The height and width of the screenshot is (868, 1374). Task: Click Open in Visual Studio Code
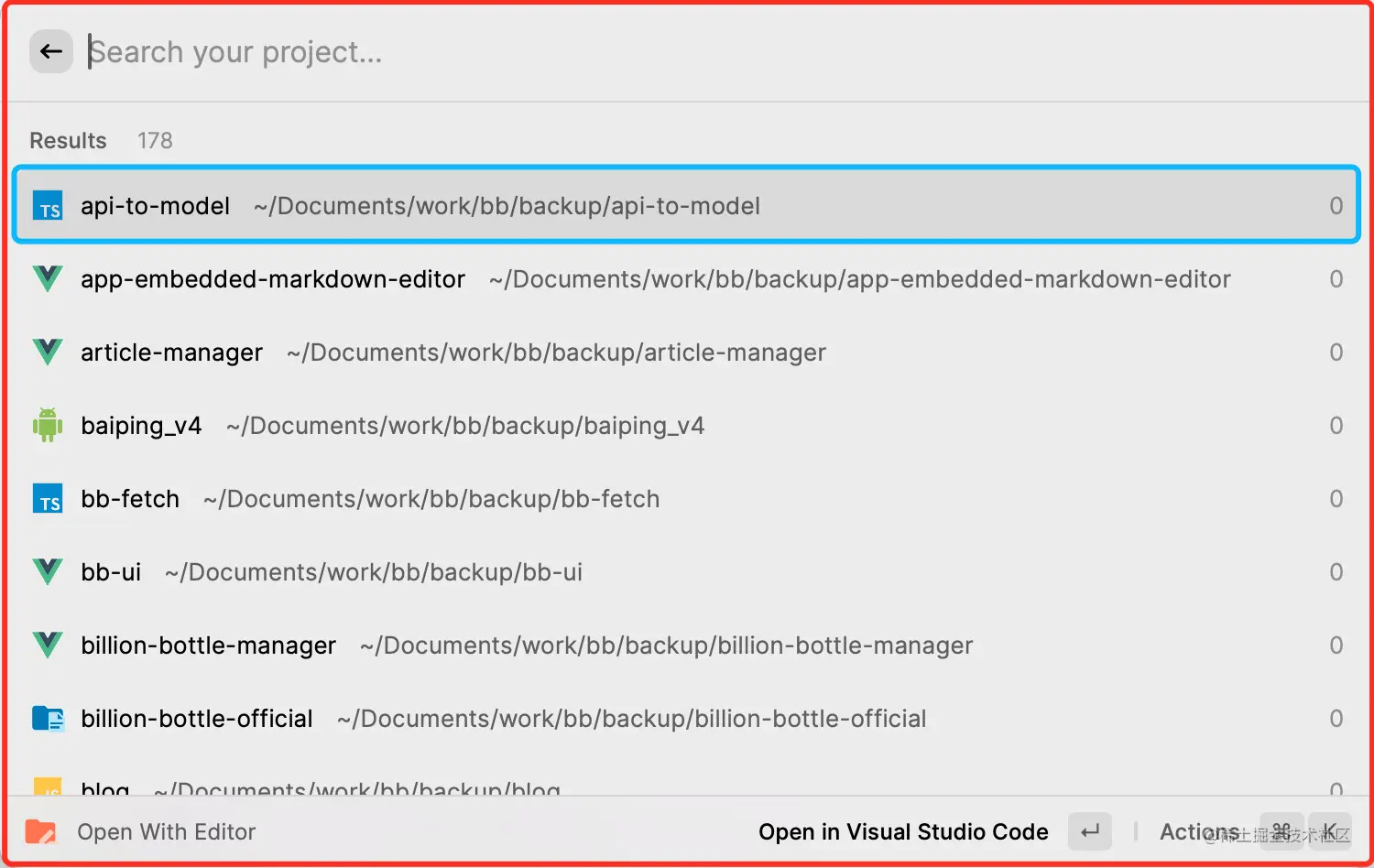pos(903,831)
